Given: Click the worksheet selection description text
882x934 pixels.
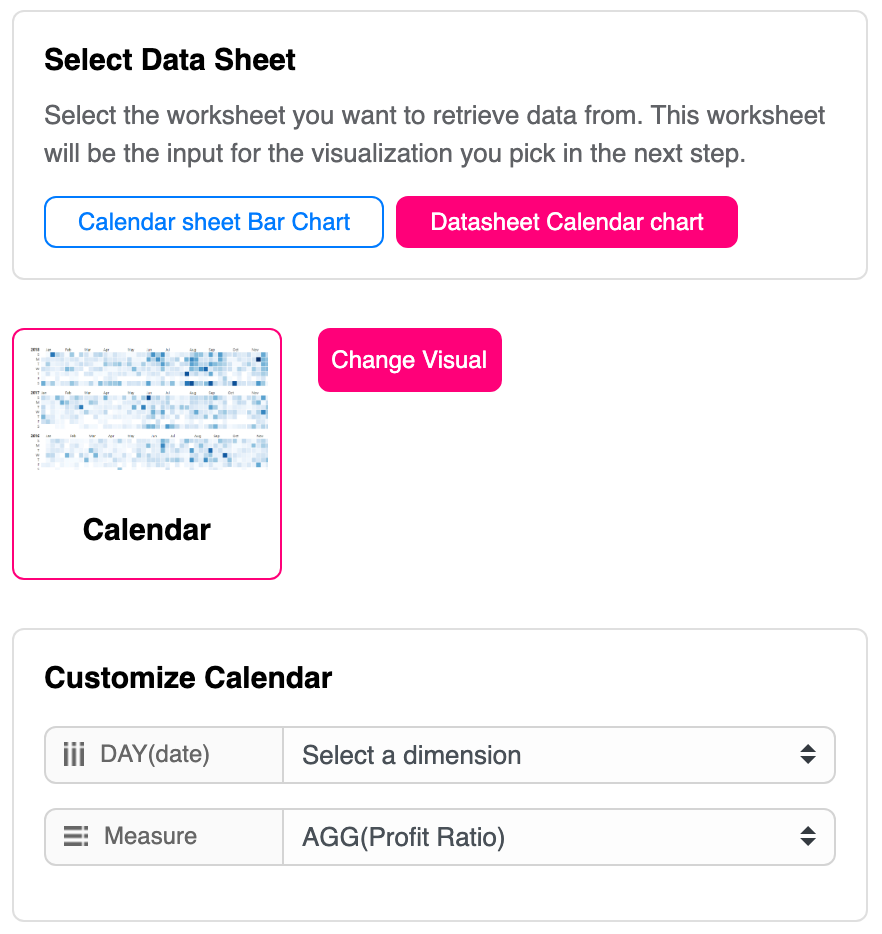Looking at the screenshot, I should pos(435,134).
